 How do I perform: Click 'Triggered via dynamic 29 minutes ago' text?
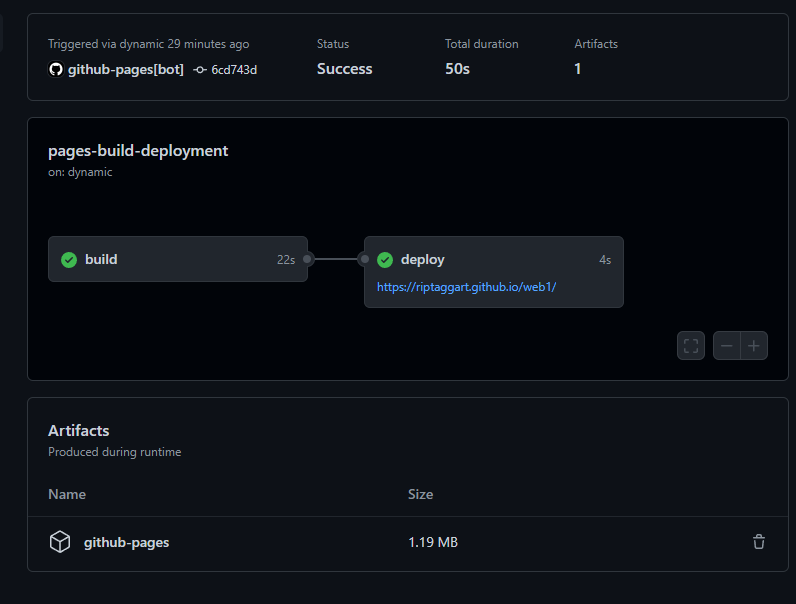(149, 44)
